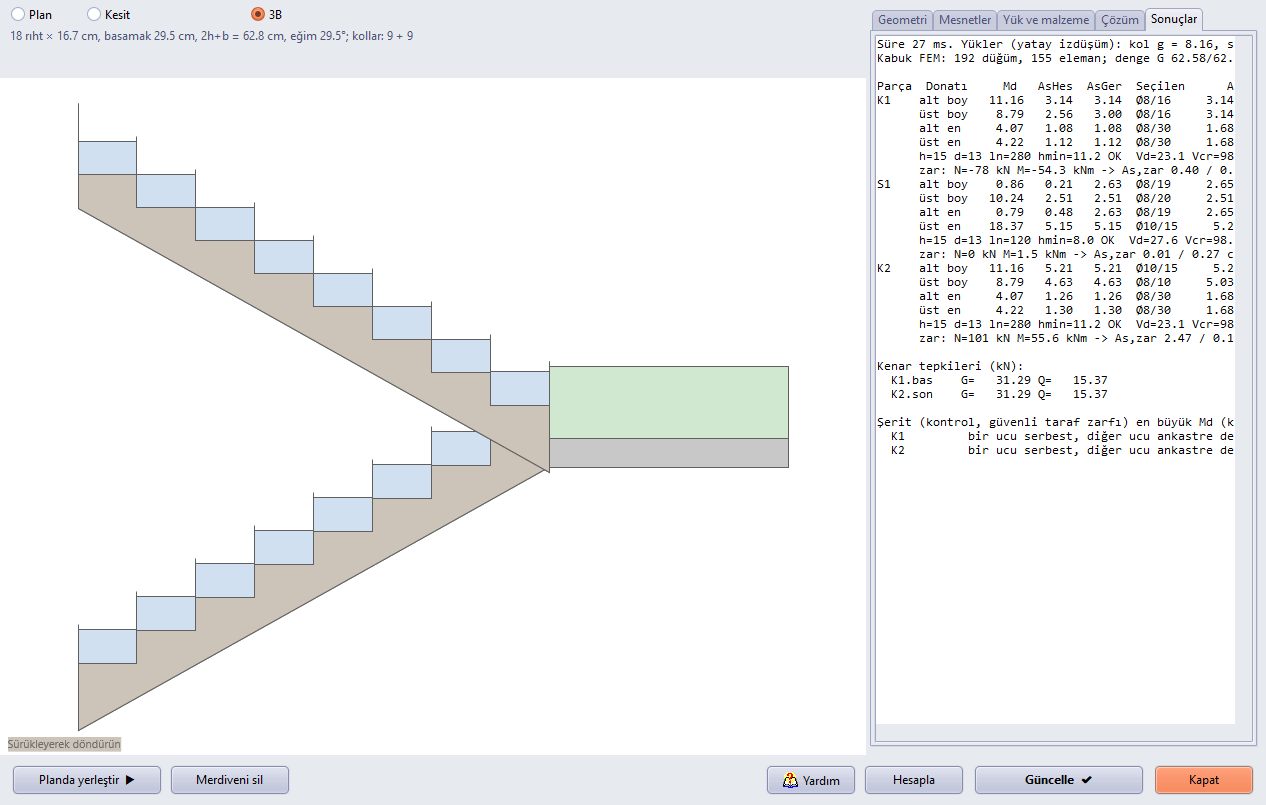Click the Planda yerleştir button
The height and width of the screenshot is (805, 1266).
point(87,780)
